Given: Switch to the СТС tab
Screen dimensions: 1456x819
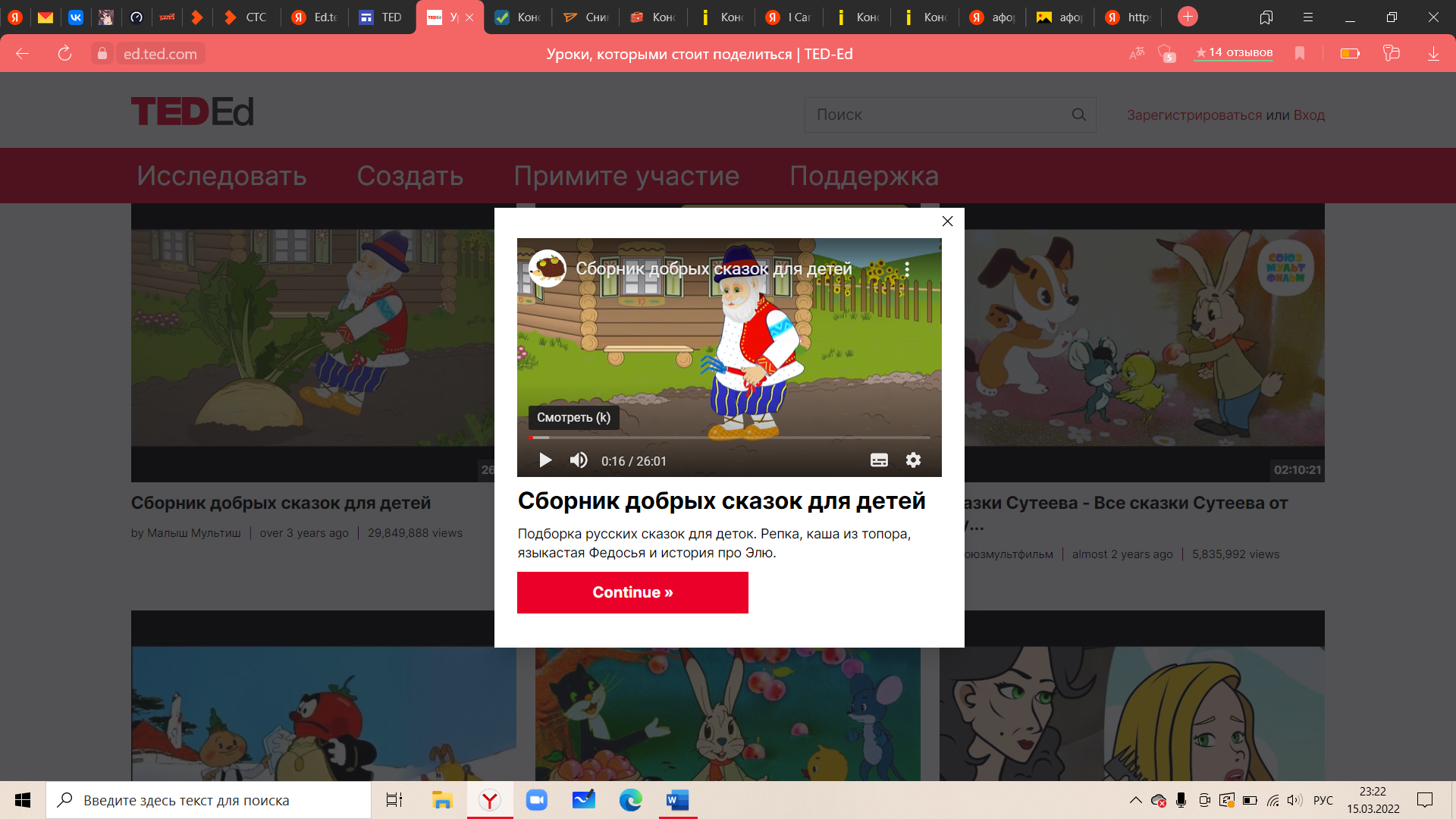Looking at the screenshot, I should [x=246, y=17].
